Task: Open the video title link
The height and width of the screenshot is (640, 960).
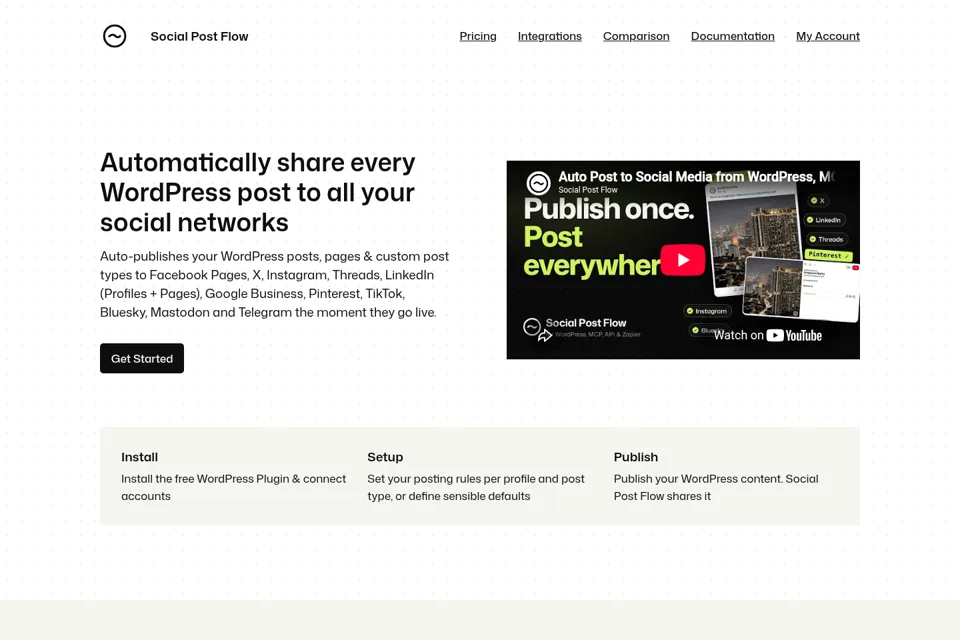Action: pos(697,176)
